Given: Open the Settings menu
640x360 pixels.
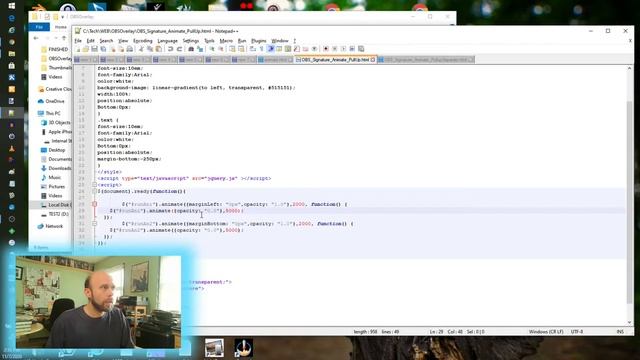Looking at the screenshot, I should click(x=191, y=41).
